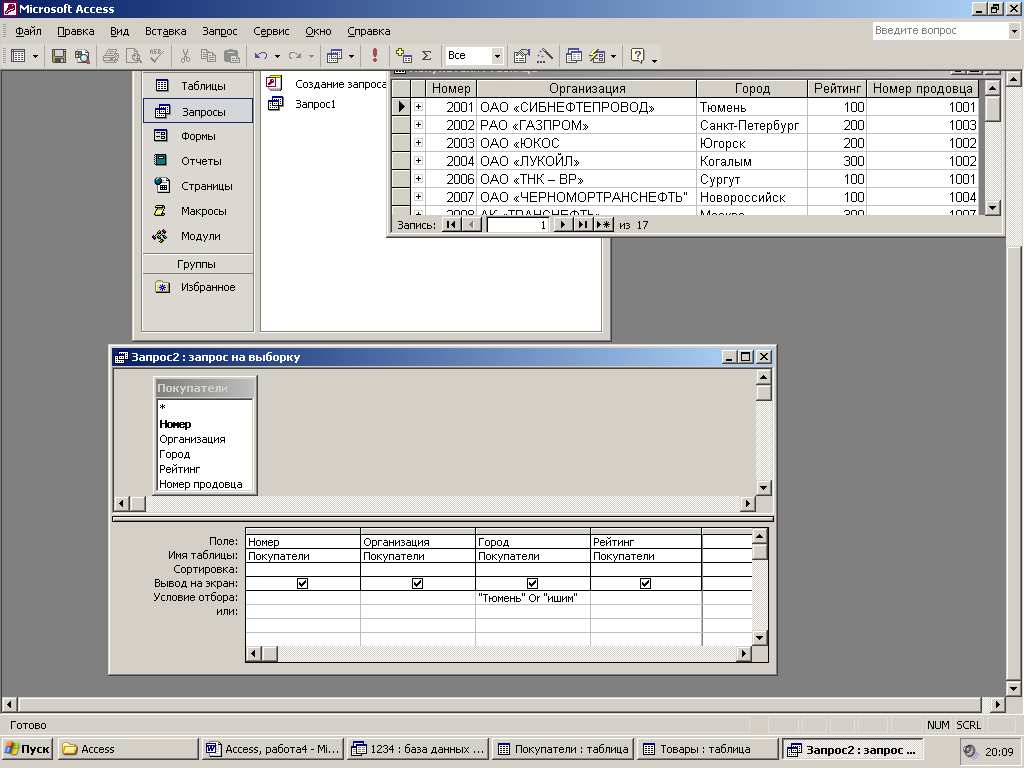This screenshot has height=768, width=1024.
Task: Click the Spelling check icon
Action: [157, 56]
